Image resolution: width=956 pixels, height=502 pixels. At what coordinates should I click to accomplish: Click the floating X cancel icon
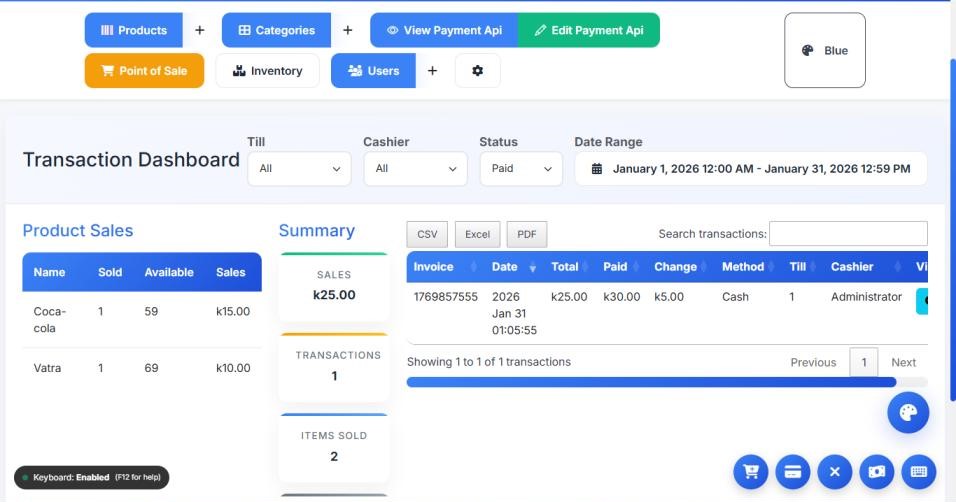click(835, 472)
